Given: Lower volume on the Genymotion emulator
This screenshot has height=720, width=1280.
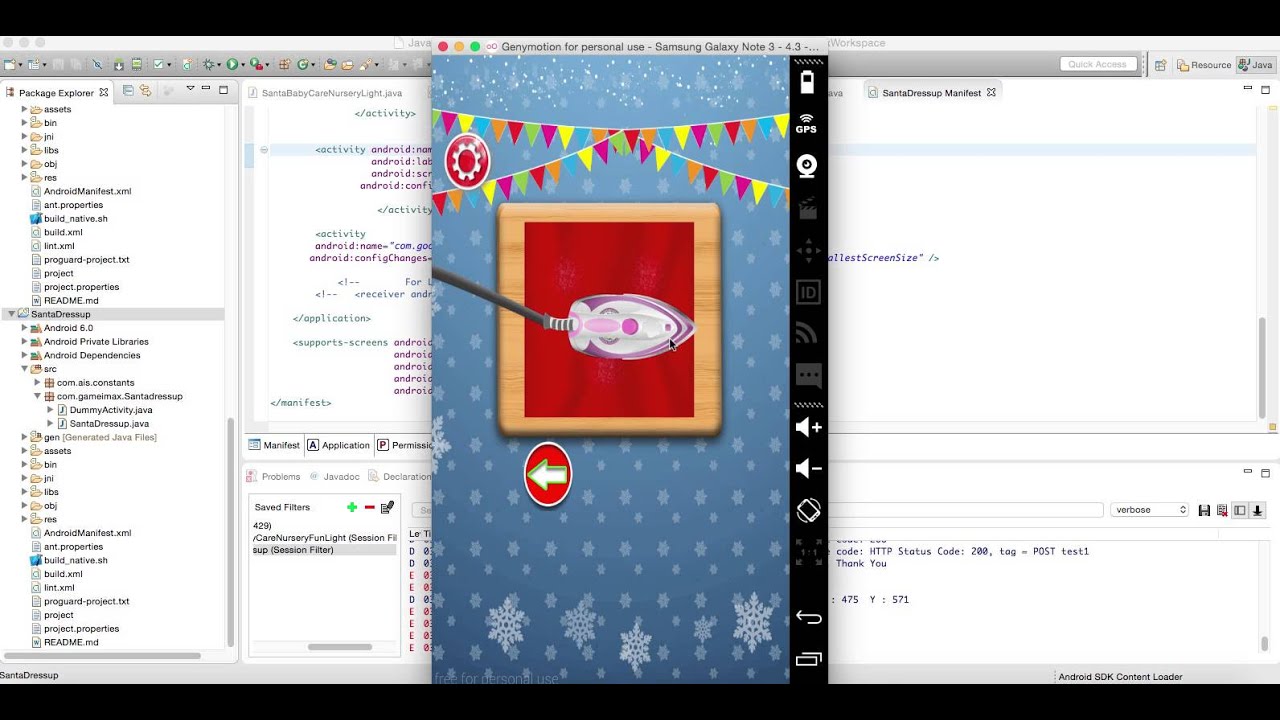Looking at the screenshot, I should click(x=808, y=468).
